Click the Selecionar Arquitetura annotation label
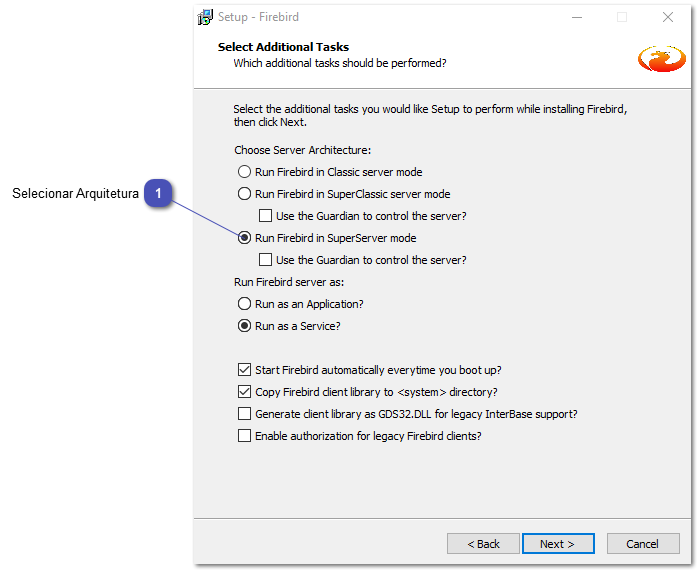Image resolution: width=700 pixels, height=573 pixels. pos(75,194)
